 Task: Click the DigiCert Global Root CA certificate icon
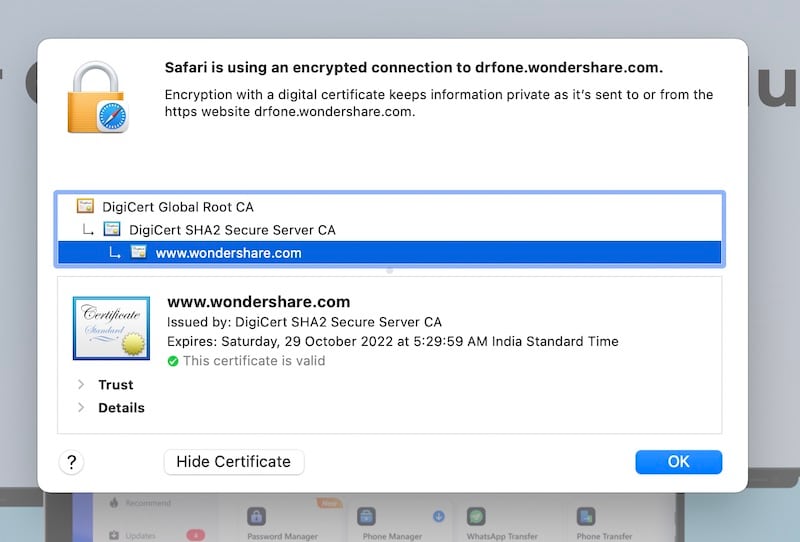pos(85,207)
